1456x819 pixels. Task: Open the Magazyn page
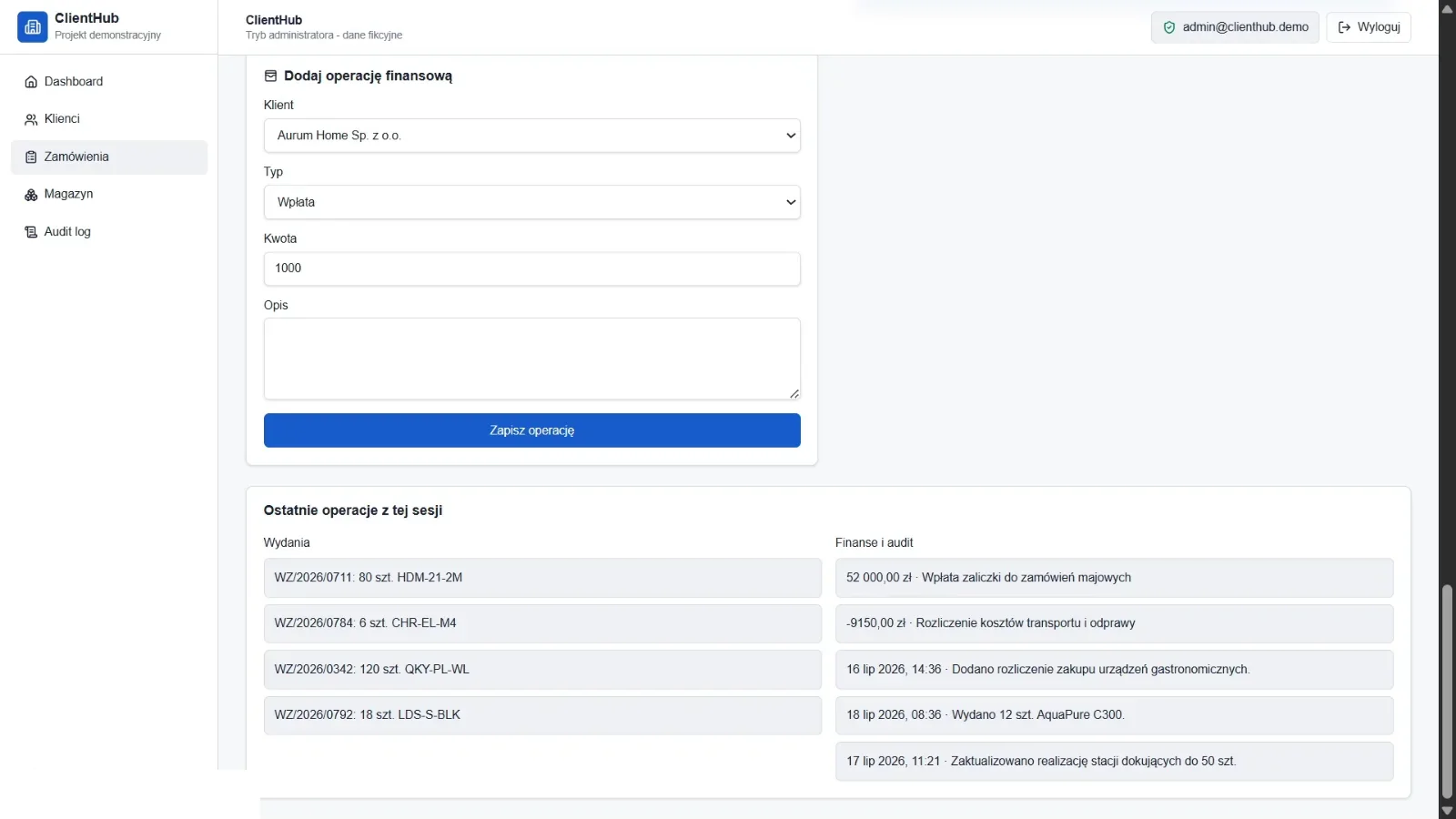pos(109,195)
